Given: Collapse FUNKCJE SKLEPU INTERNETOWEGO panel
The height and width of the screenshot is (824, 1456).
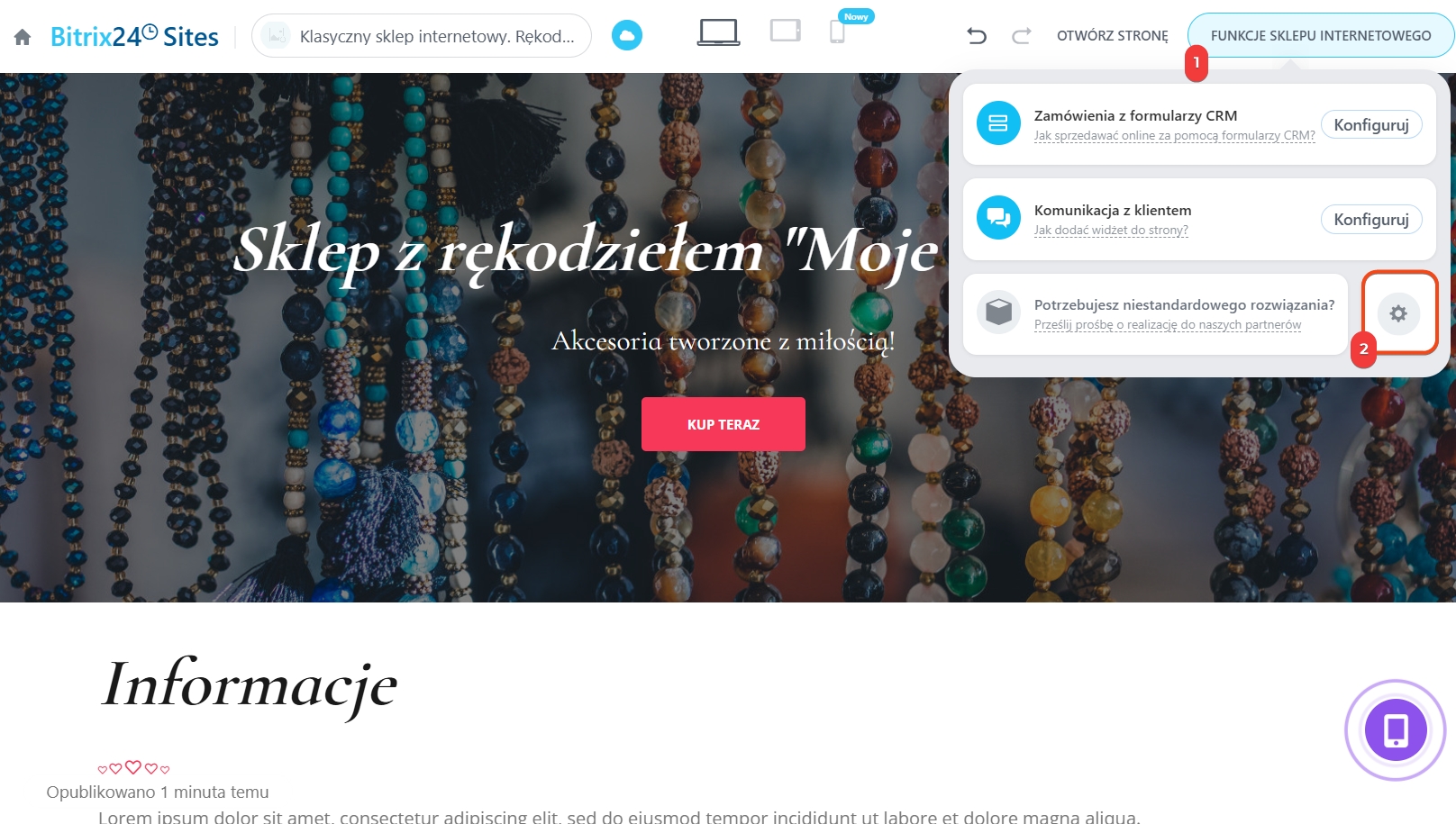Looking at the screenshot, I should [1321, 35].
